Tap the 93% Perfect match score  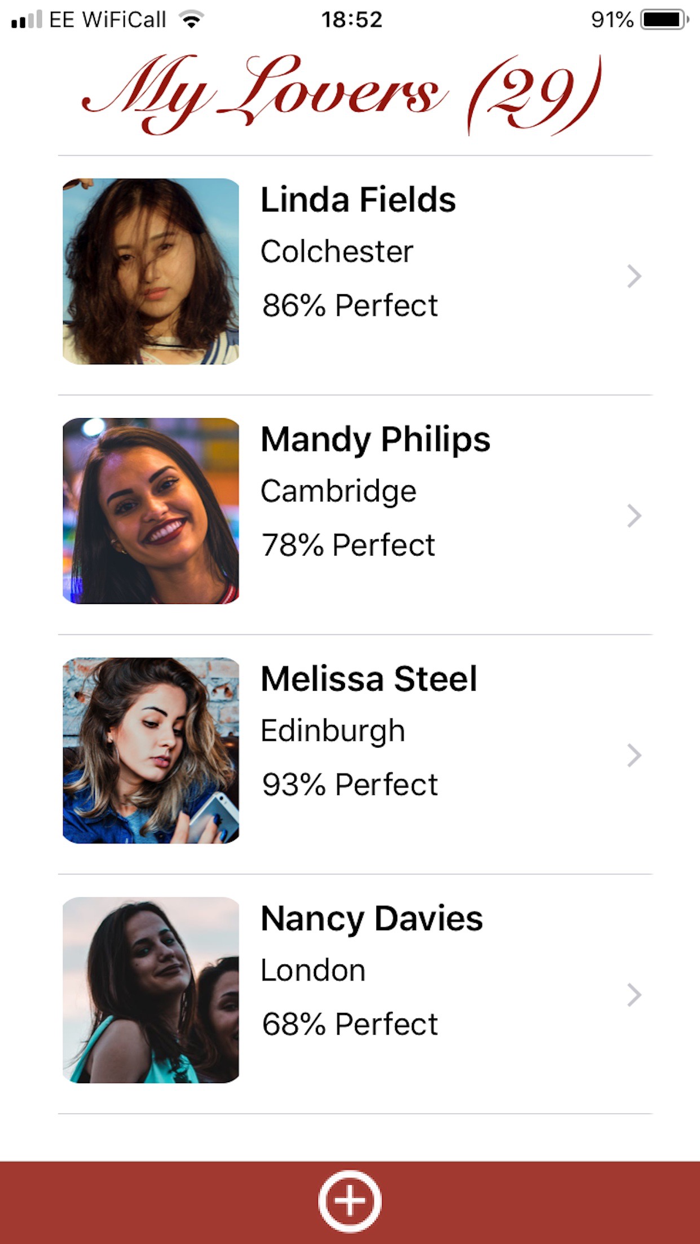[x=350, y=785]
